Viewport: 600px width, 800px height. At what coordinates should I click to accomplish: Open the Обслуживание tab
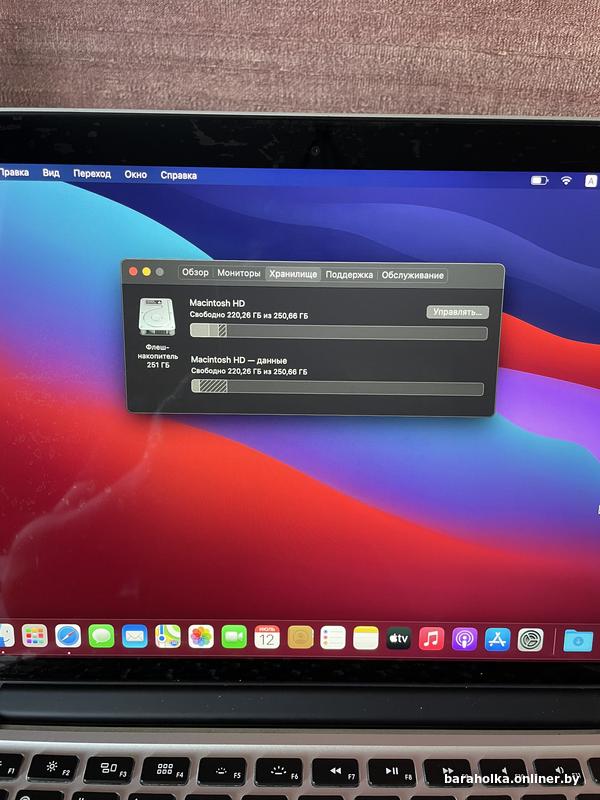coord(412,275)
